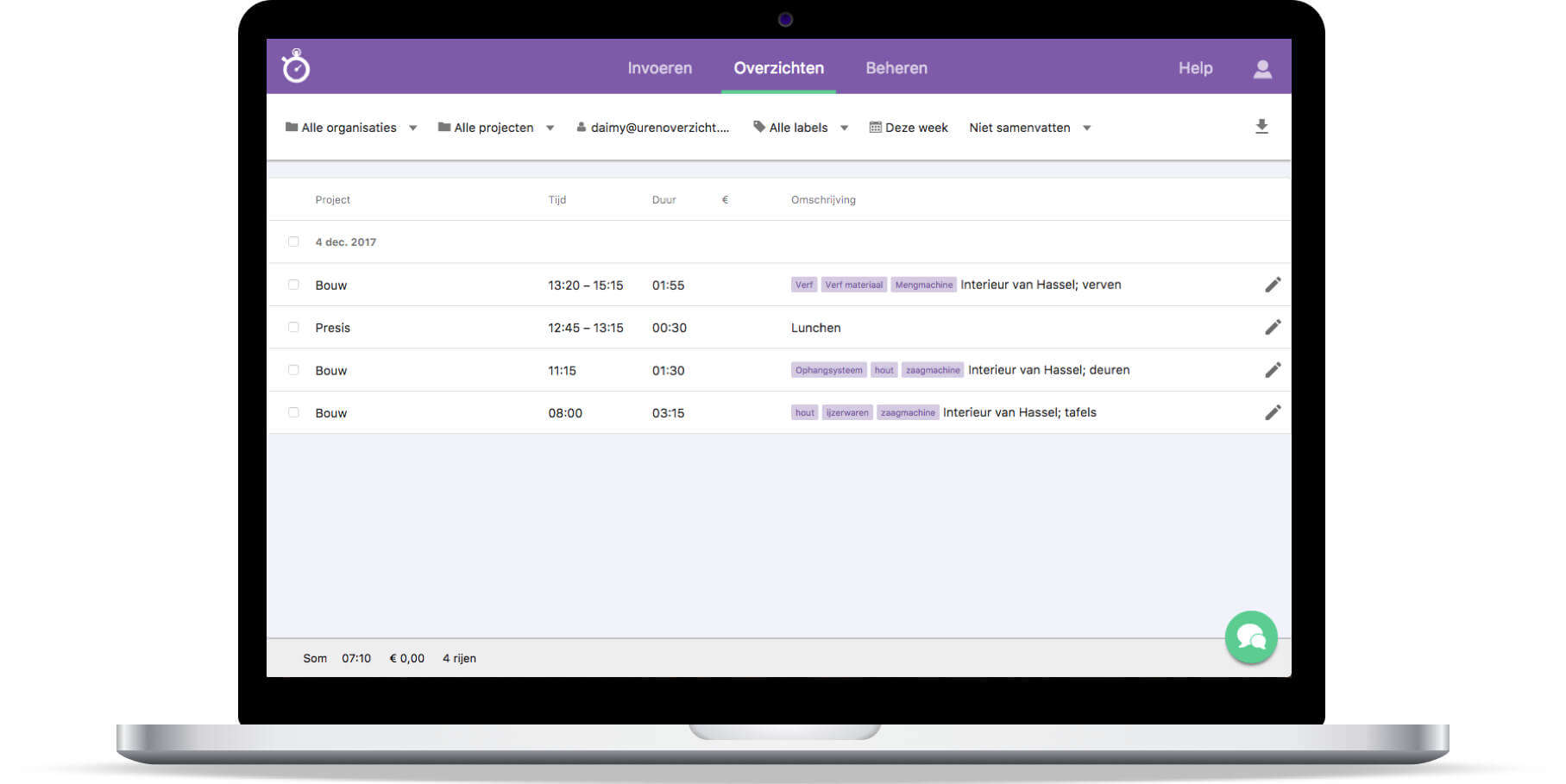Open the user account profile icon
1566x784 pixels.
[x=1262, y=68]
